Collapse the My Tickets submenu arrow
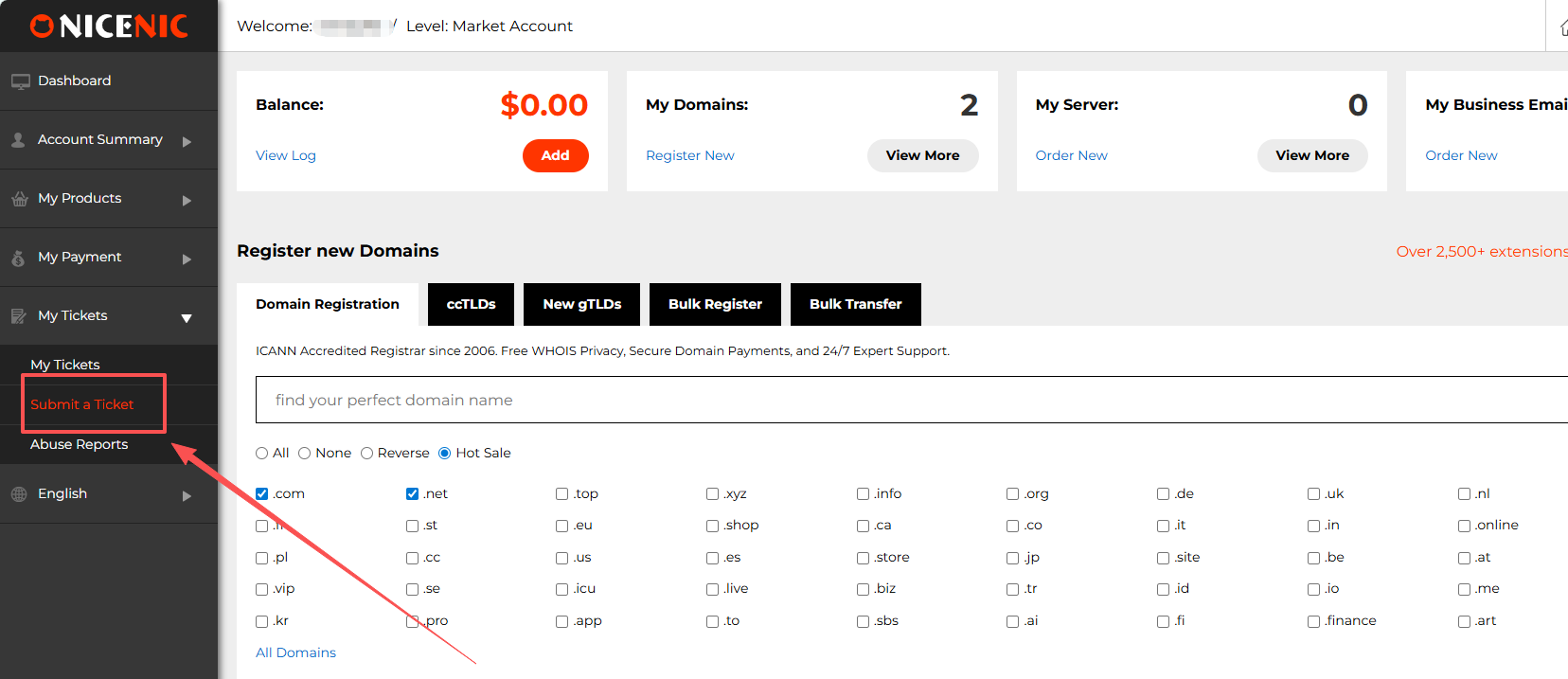The image size is (1568, 679). click(x=187, y=318)
